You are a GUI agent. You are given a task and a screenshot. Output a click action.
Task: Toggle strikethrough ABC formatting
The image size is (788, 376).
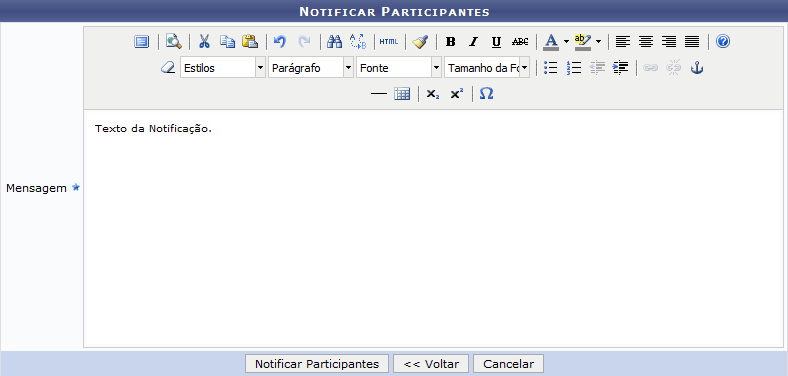click(x=520, y=42)
